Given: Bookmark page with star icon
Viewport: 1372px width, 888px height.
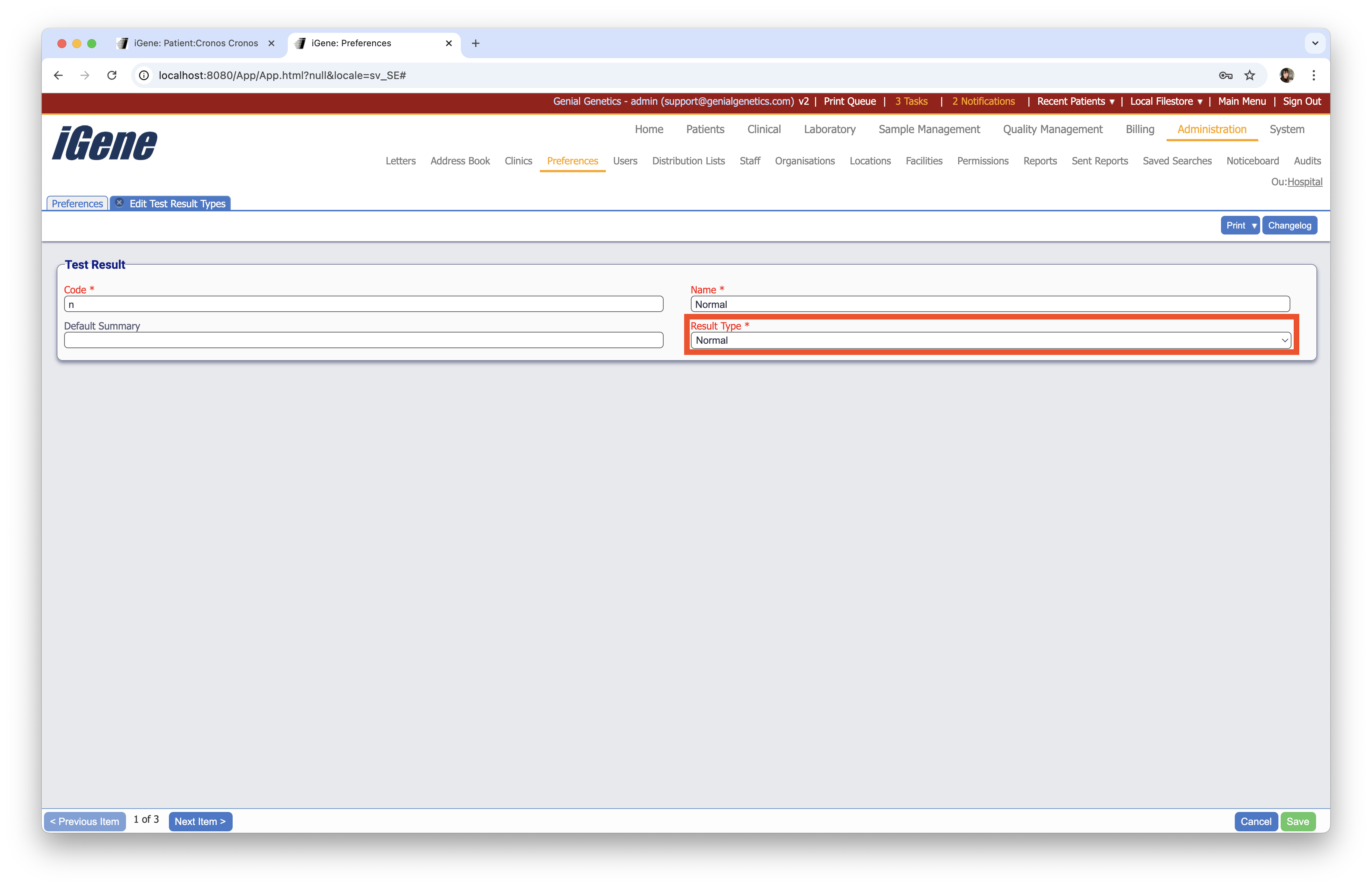Looking at the screenshot, I should point(1249,75).
